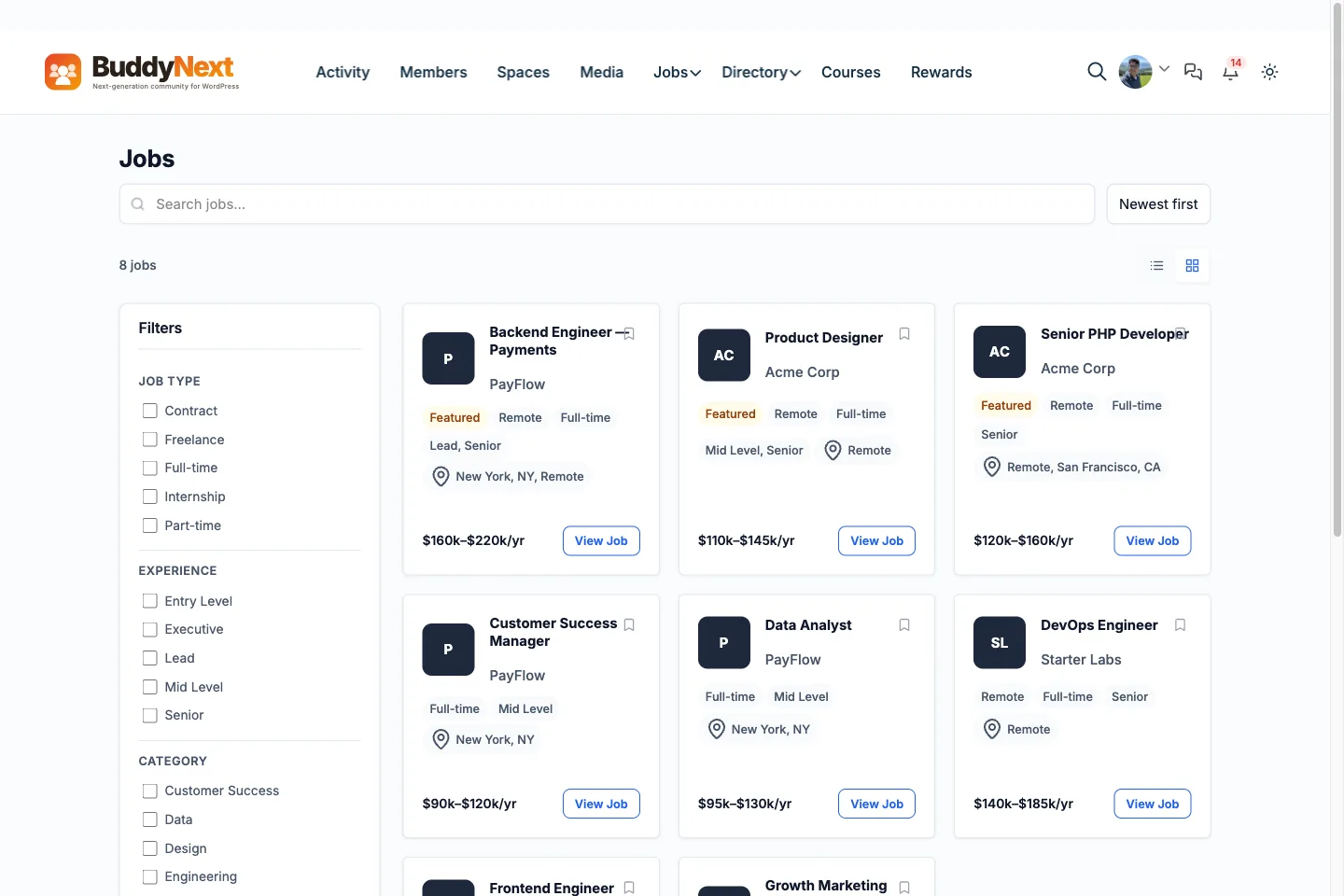
Task: Switch to list view layout
Action: 1157,266
